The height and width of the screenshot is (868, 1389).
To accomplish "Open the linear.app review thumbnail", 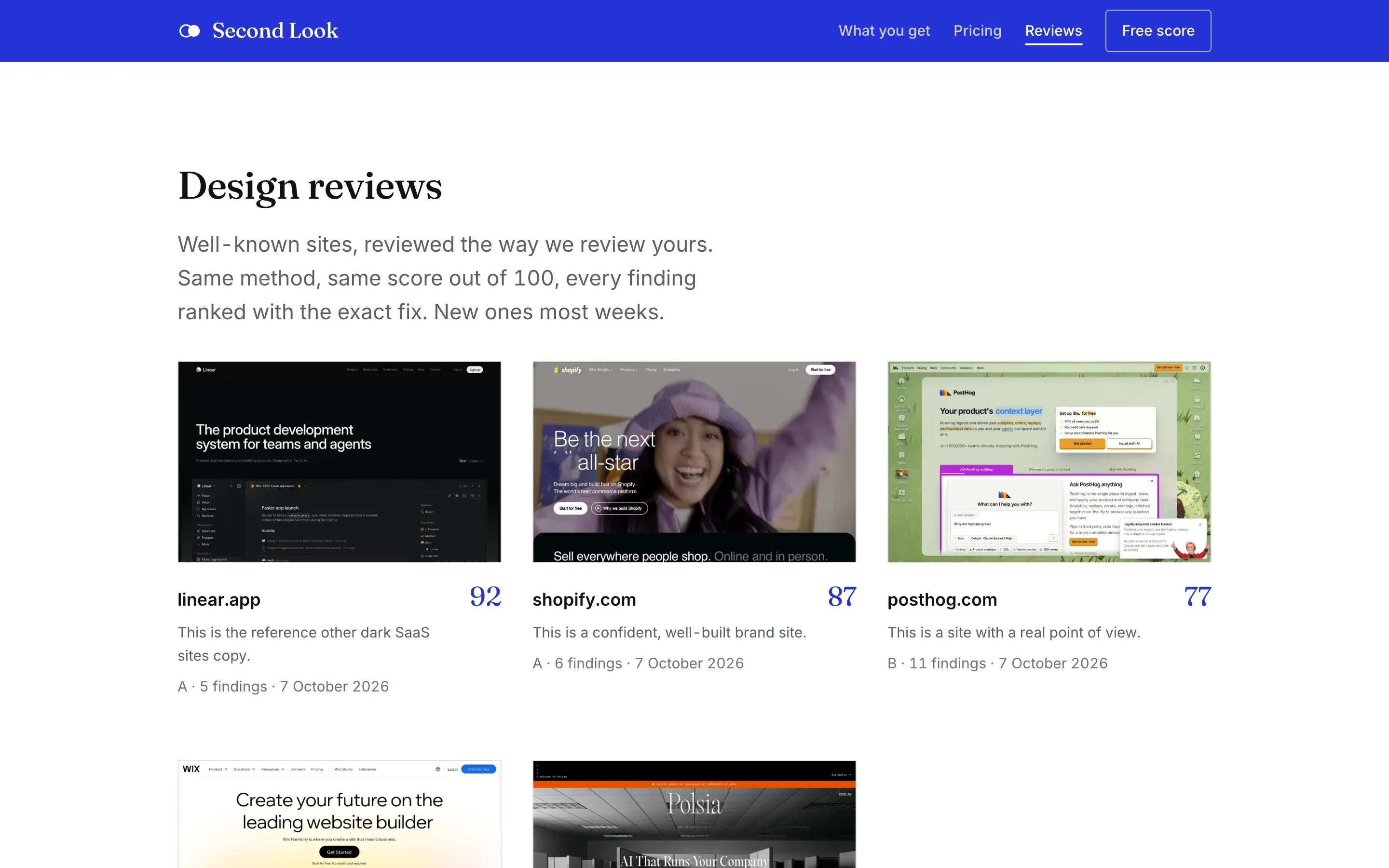I will point(339,461).
